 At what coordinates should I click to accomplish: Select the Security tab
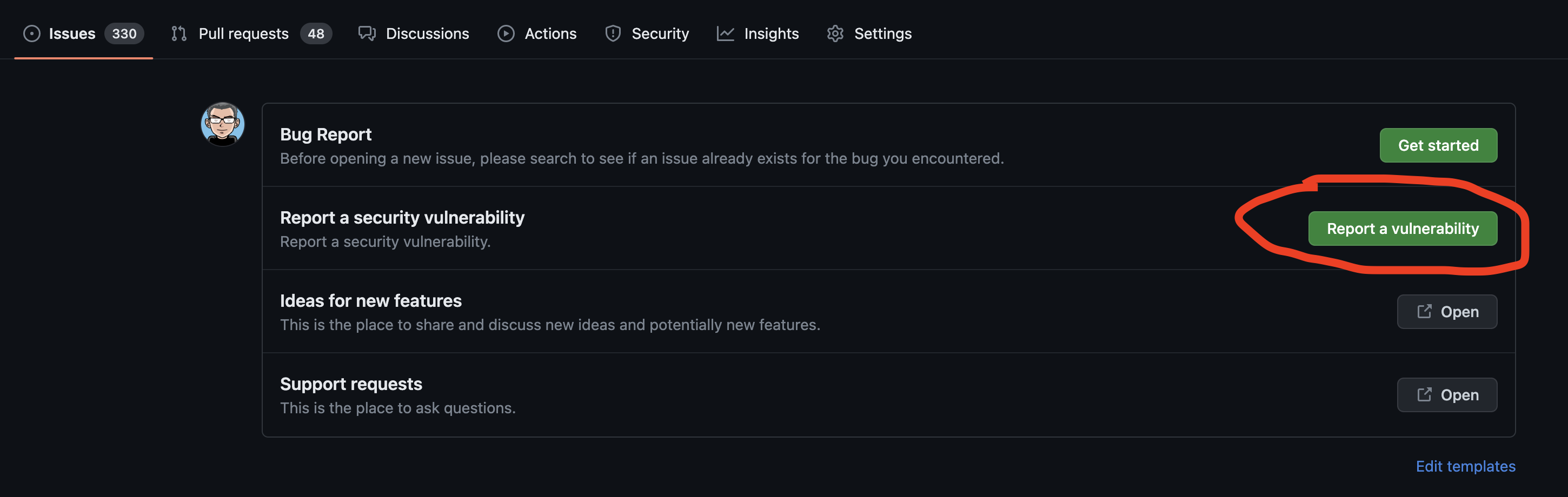pyautogui.click(x=660, y=33)
